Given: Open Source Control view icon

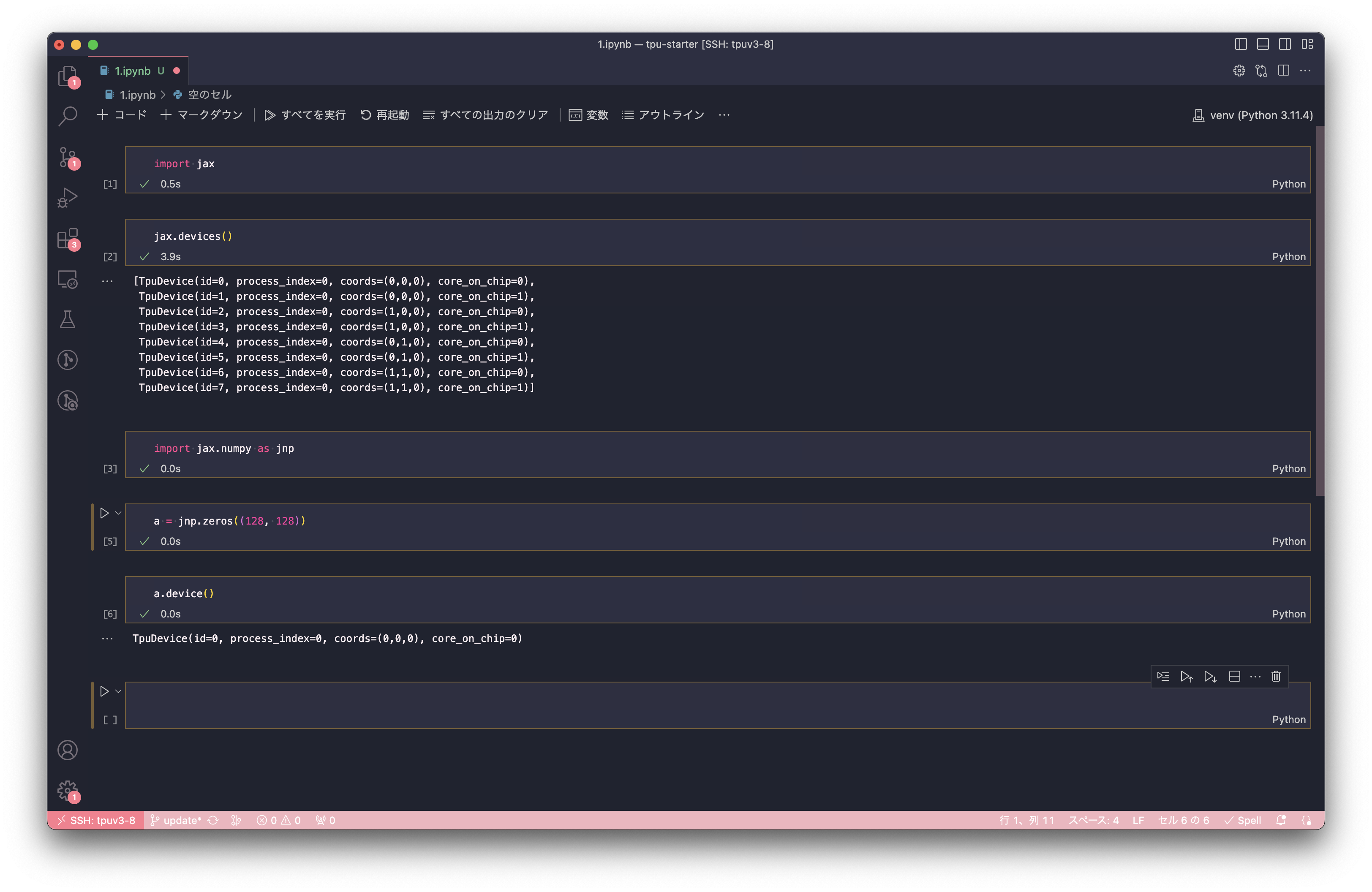Looking at the screenshot, I should 68,157.
